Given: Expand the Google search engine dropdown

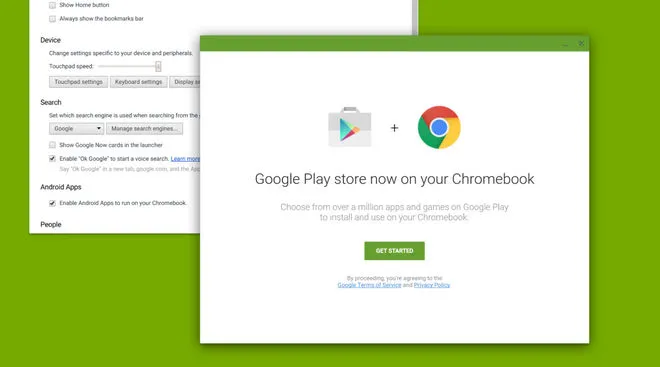Looking at the screenshot, I should (x=76, y=129).
